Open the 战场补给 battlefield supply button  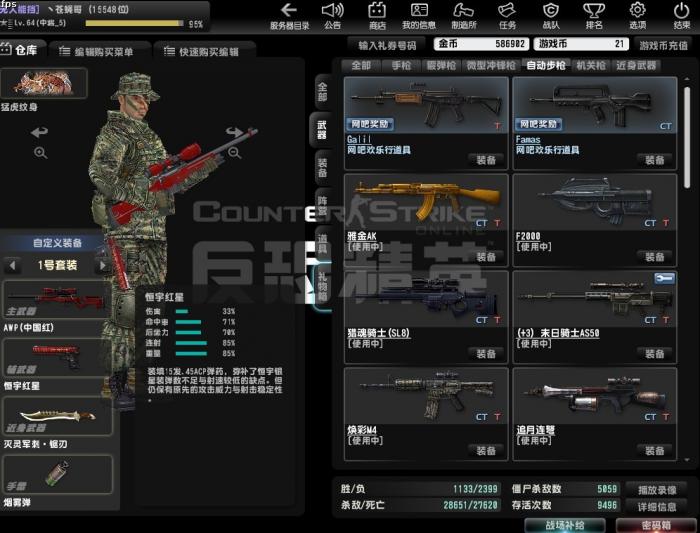click(x=565, y=525)
